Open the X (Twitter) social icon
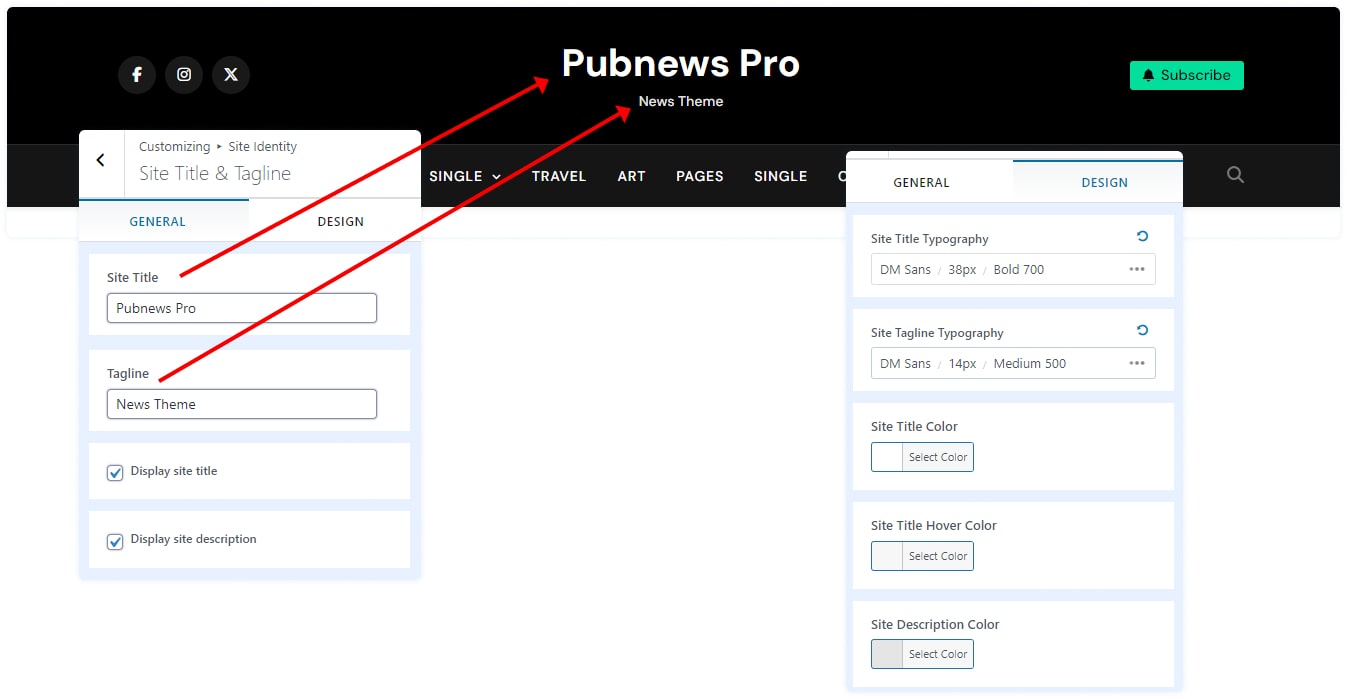Image resolution: width=1347 pixels, height=699 pixels. tap(231, 75)
